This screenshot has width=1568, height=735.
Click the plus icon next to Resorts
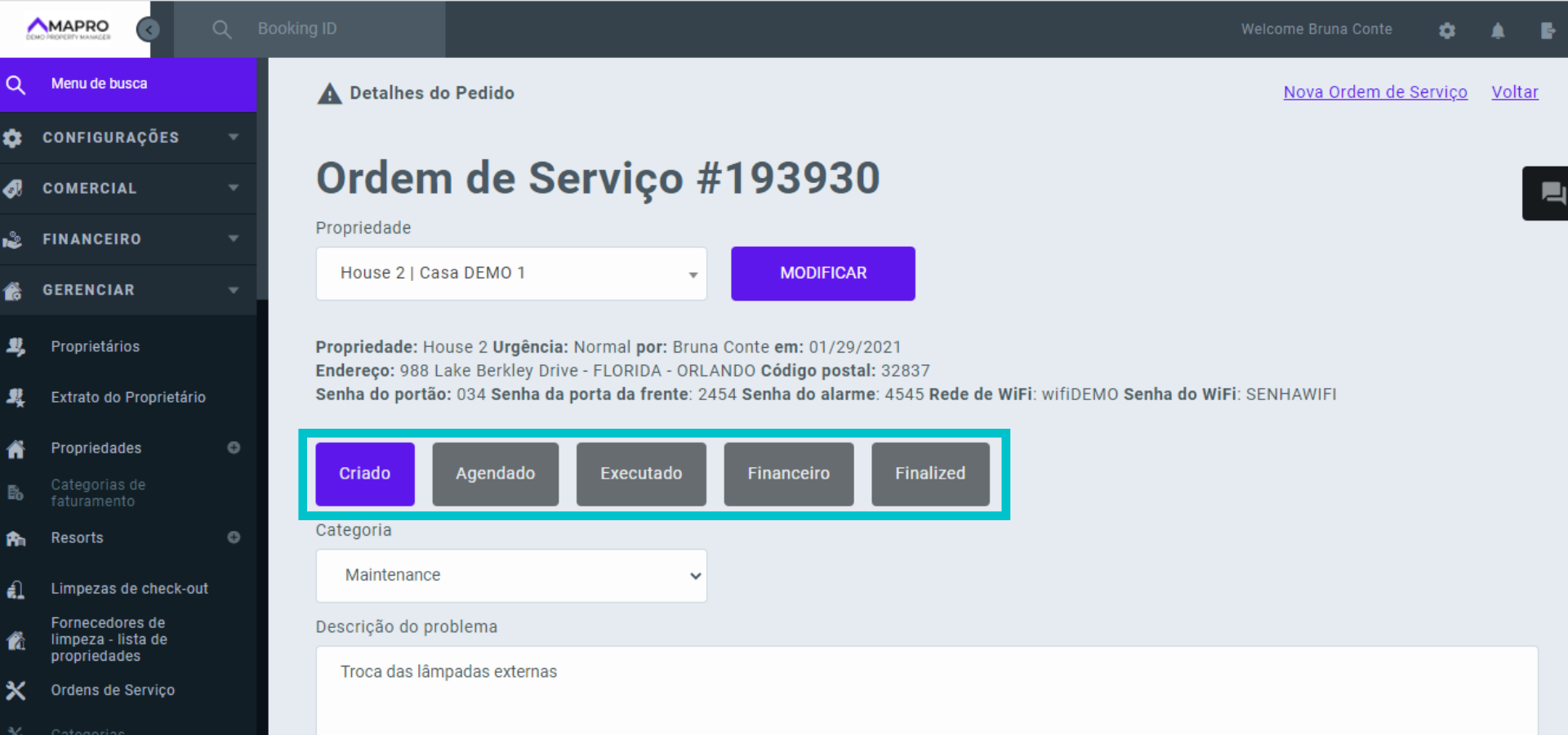(234, 537)
